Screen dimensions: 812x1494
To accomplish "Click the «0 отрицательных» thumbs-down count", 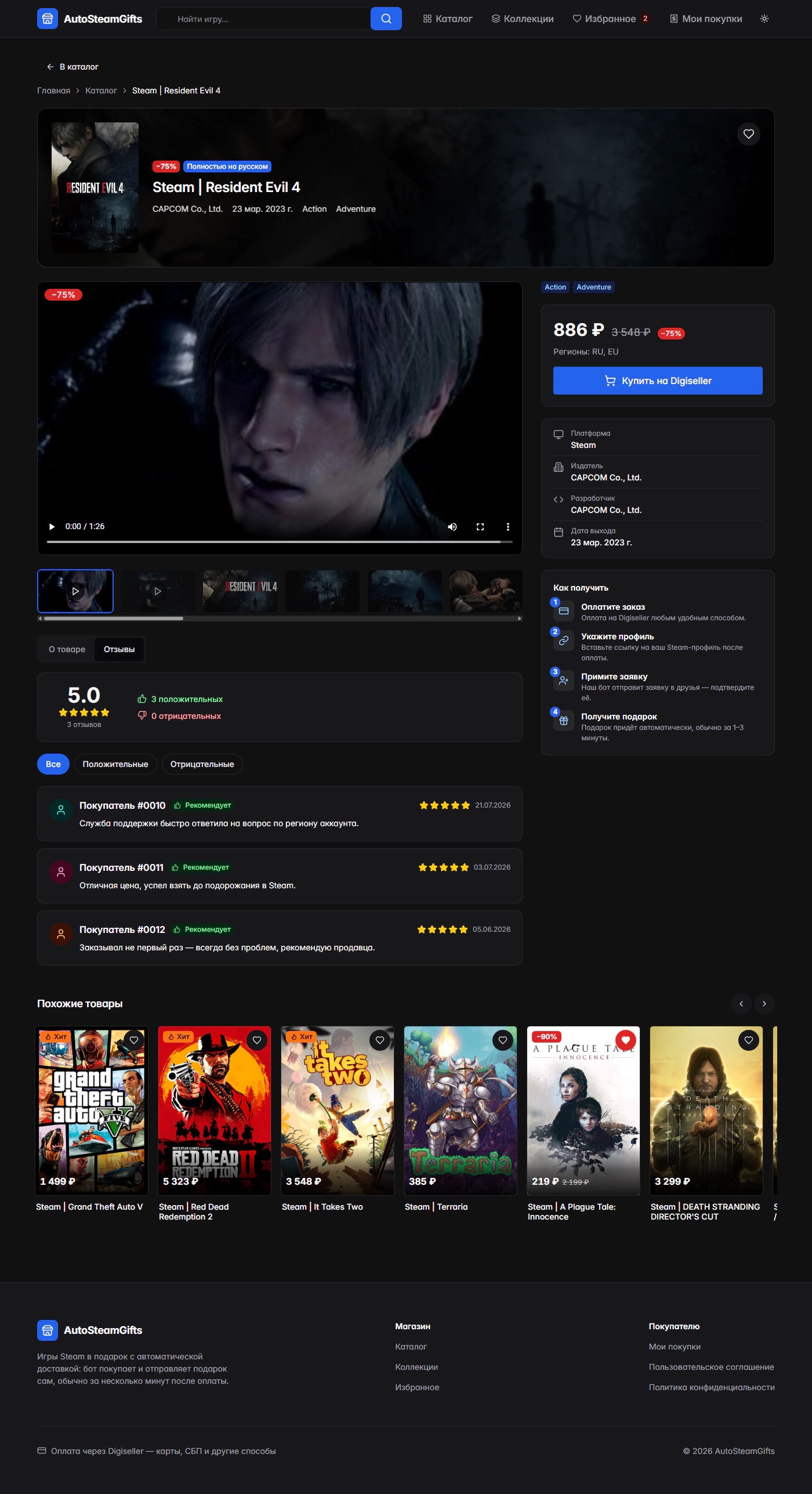I will (179, 716).
